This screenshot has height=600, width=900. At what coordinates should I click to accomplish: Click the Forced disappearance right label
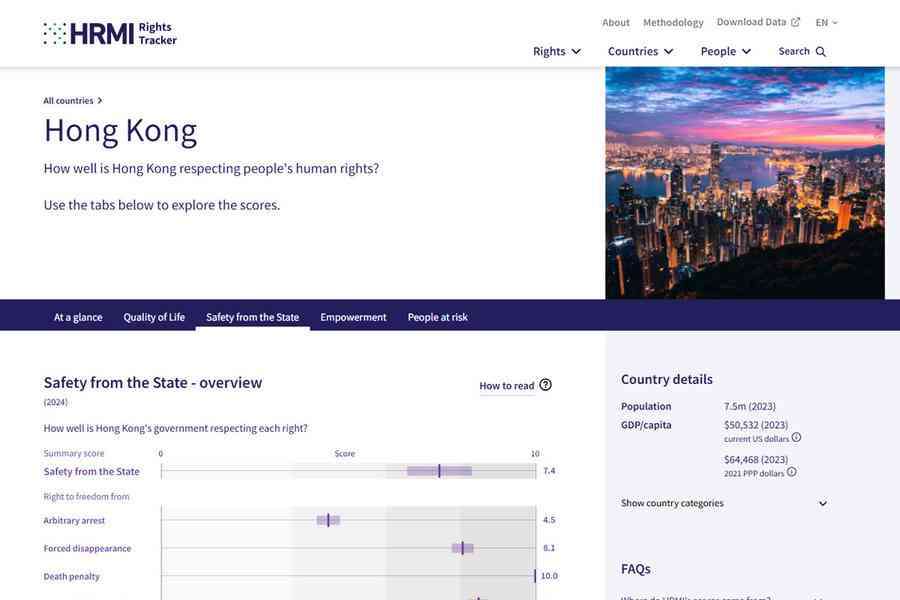[87, 548]
